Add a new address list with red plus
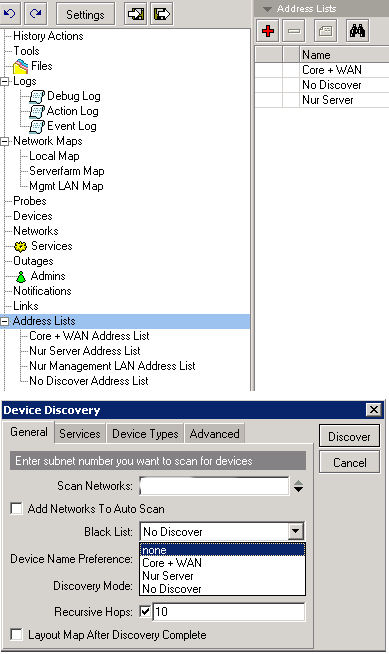 pyautogui.click(x=268, y=31)
